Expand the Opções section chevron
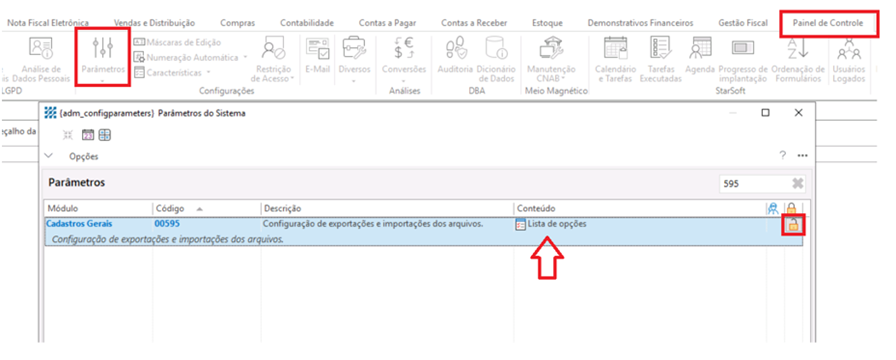 [x=49, y=155]
